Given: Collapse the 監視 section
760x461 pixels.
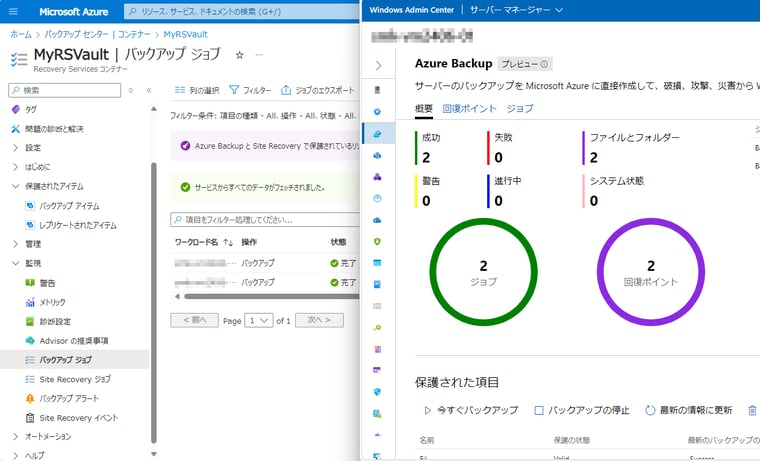Looking at the screenshot, I should pos(15,263).
